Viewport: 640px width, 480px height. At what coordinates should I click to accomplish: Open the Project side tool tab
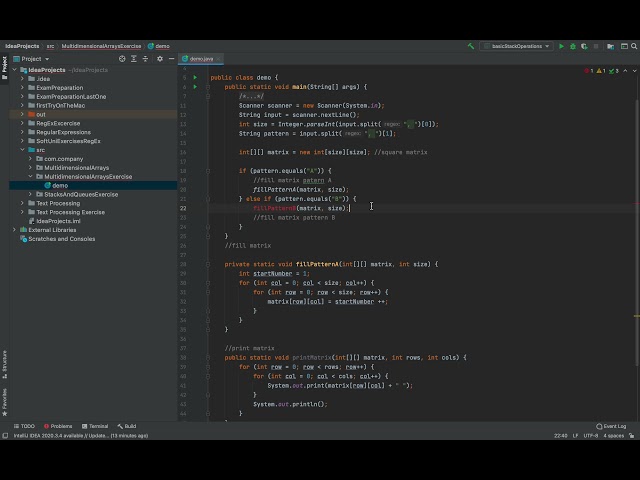pos(4,68)
